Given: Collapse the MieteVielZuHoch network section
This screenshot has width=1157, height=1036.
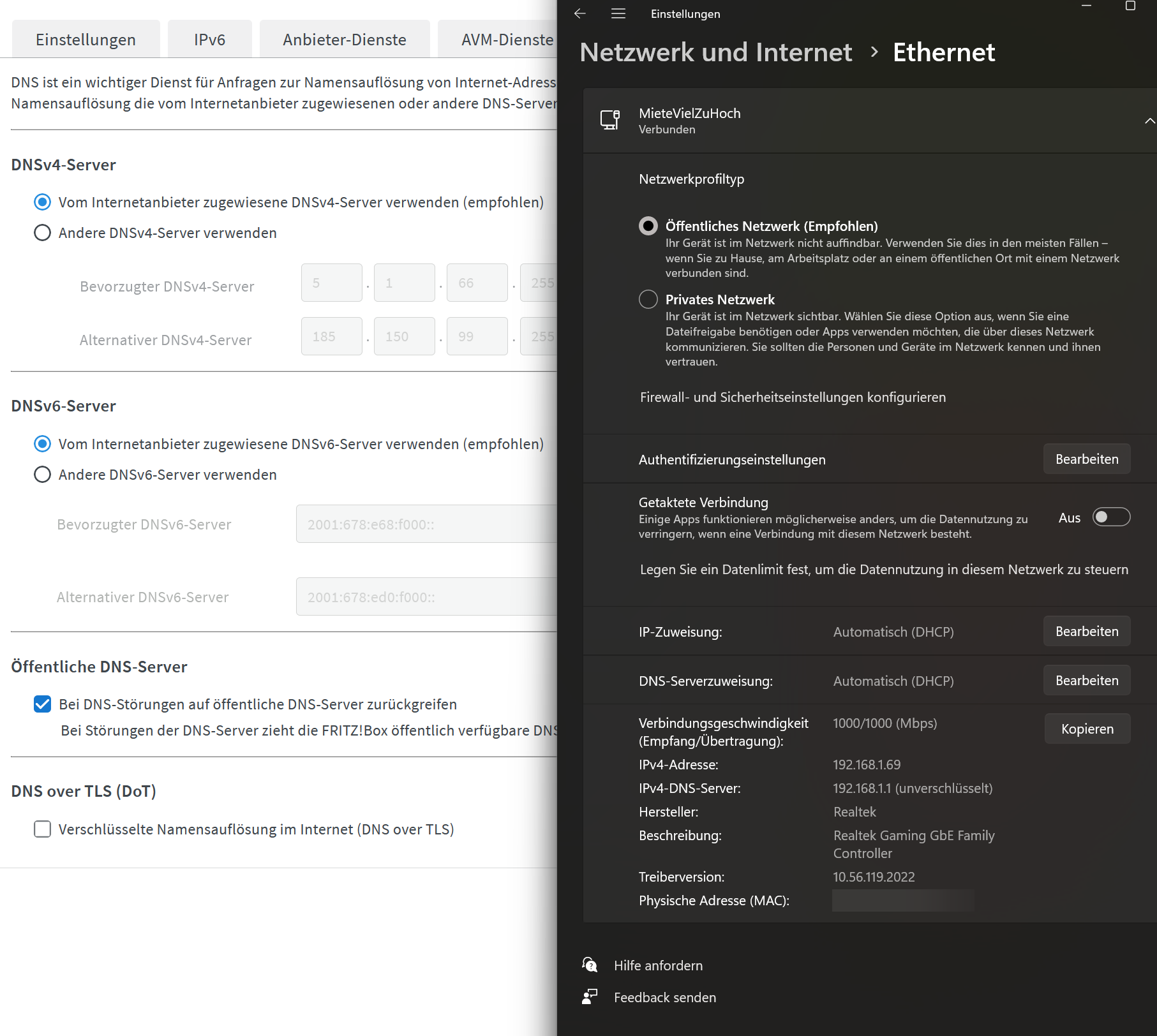Looking at the screenshot, I should tap(1149, 121).
